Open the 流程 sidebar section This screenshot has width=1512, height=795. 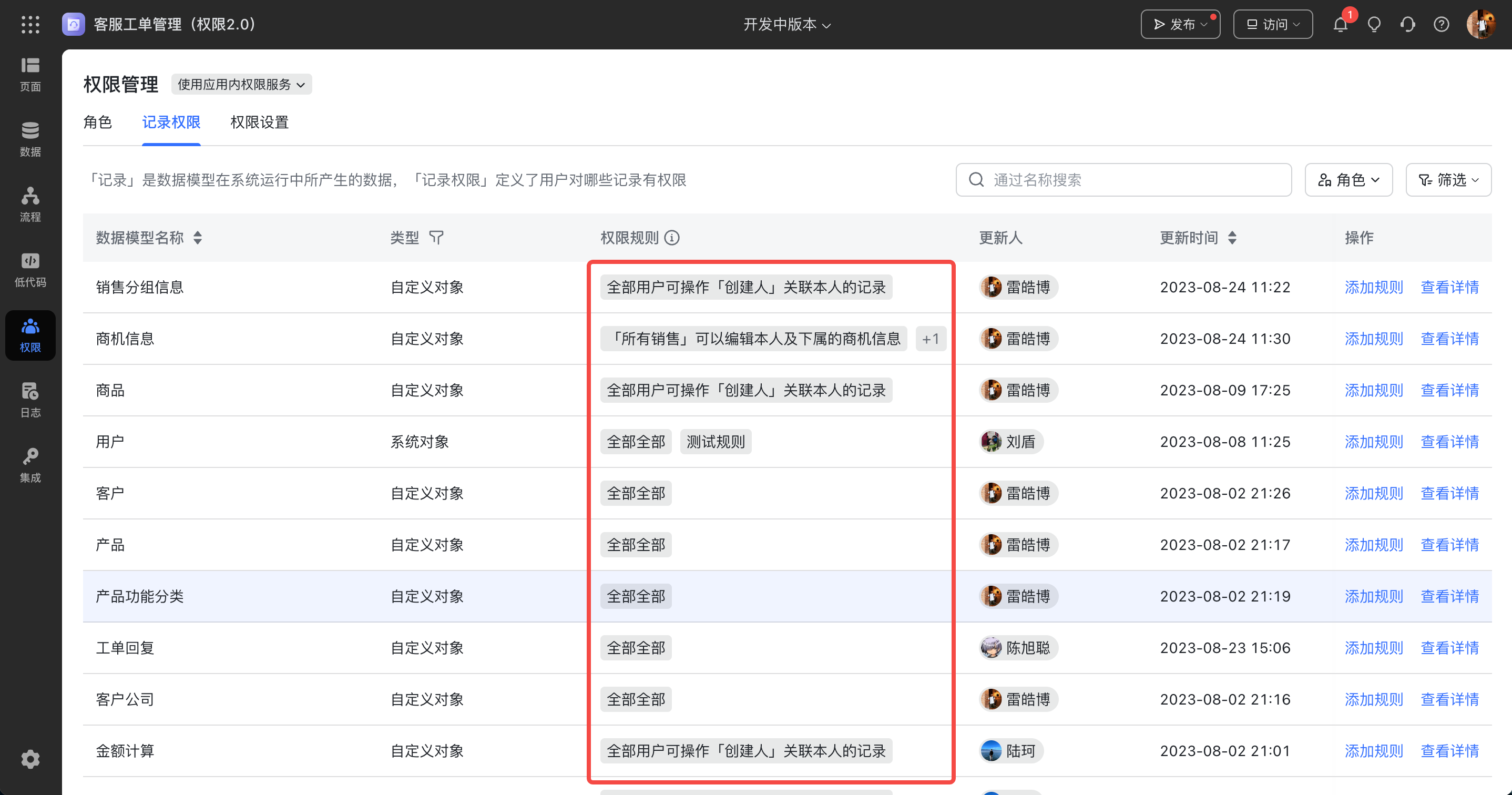click(30, 205)
